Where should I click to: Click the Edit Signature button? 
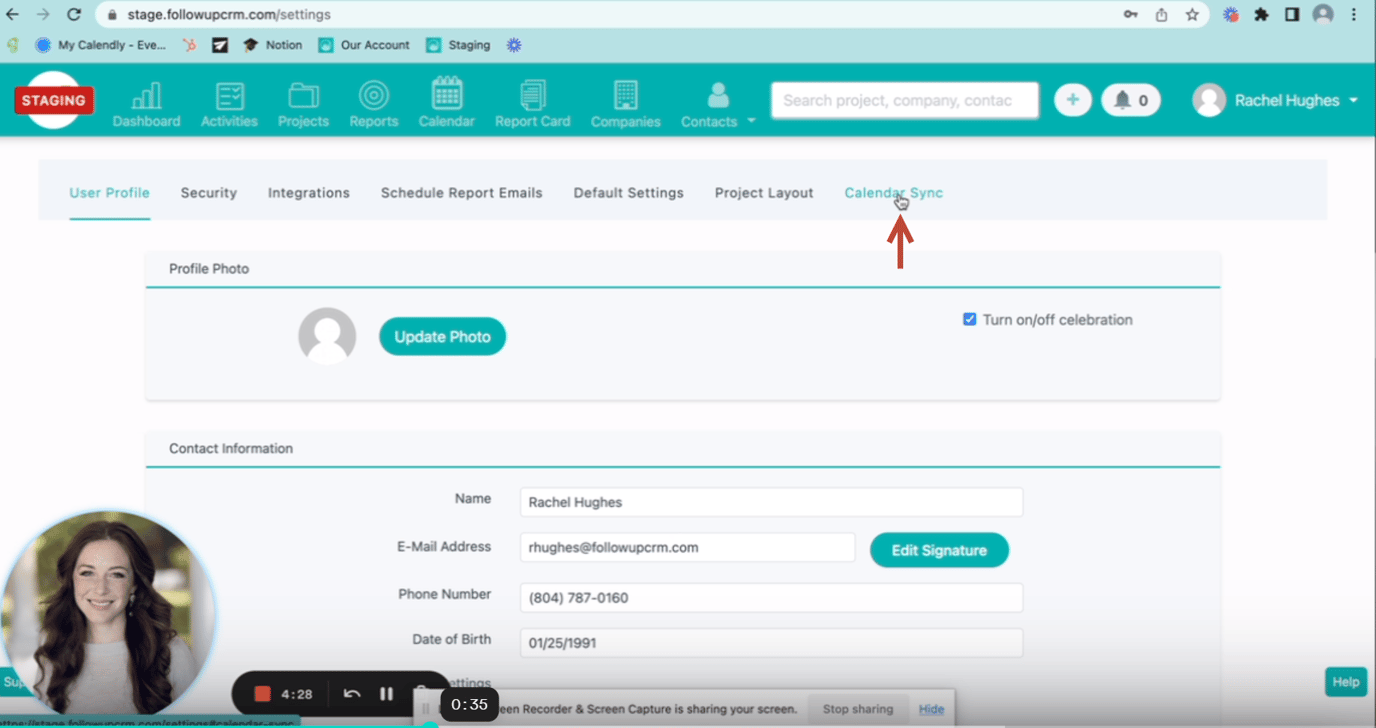click(938, 550)
